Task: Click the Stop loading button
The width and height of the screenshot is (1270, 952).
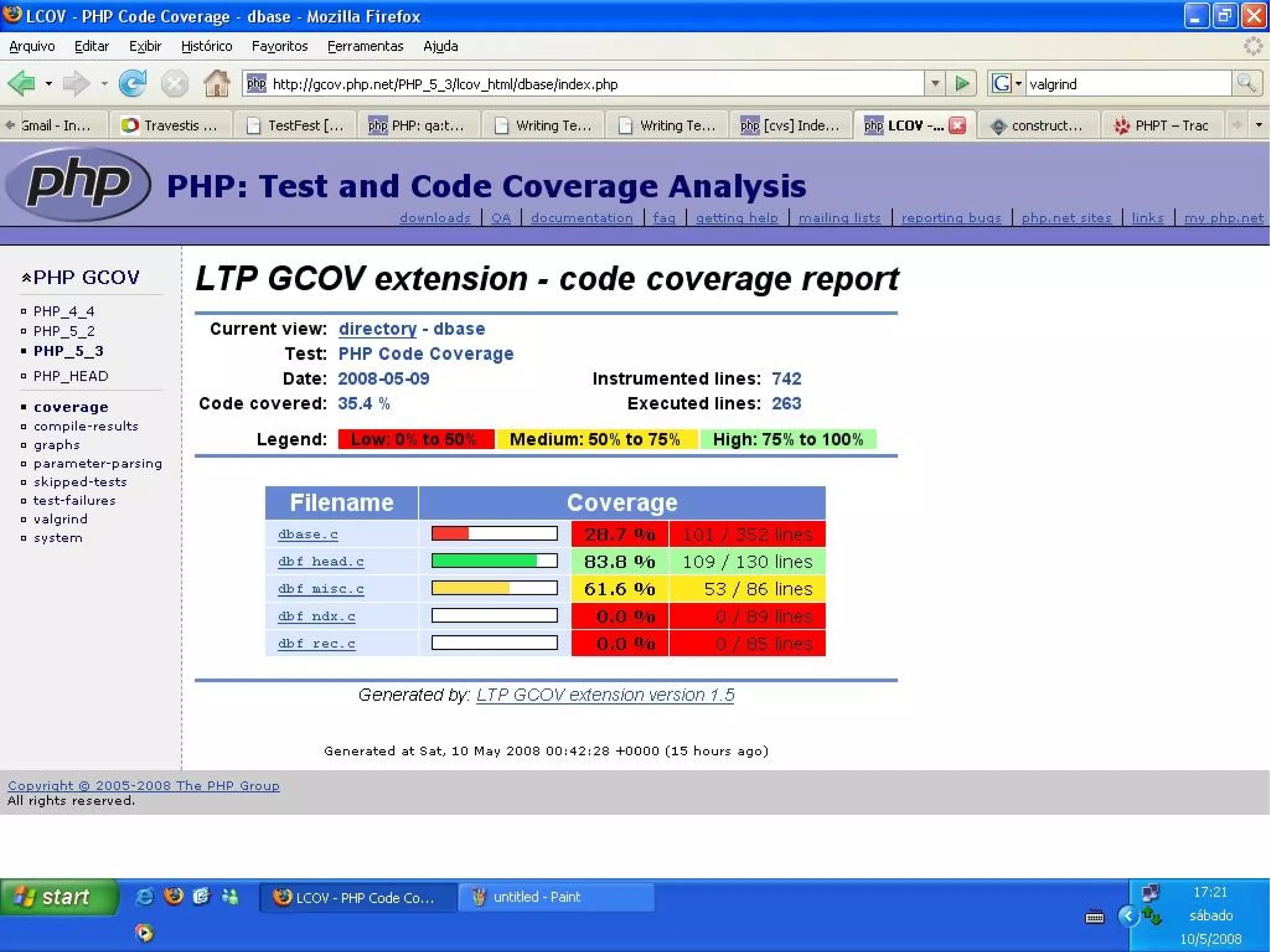Action: pyautogui.click(x=174, y=83)
